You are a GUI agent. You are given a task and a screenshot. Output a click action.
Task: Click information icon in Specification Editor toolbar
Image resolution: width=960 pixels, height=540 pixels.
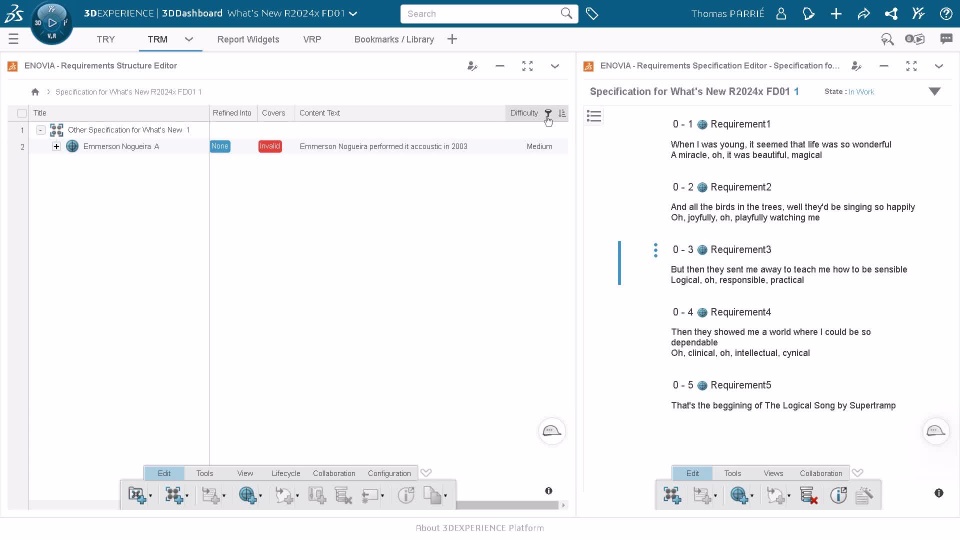tap(838, 495)
